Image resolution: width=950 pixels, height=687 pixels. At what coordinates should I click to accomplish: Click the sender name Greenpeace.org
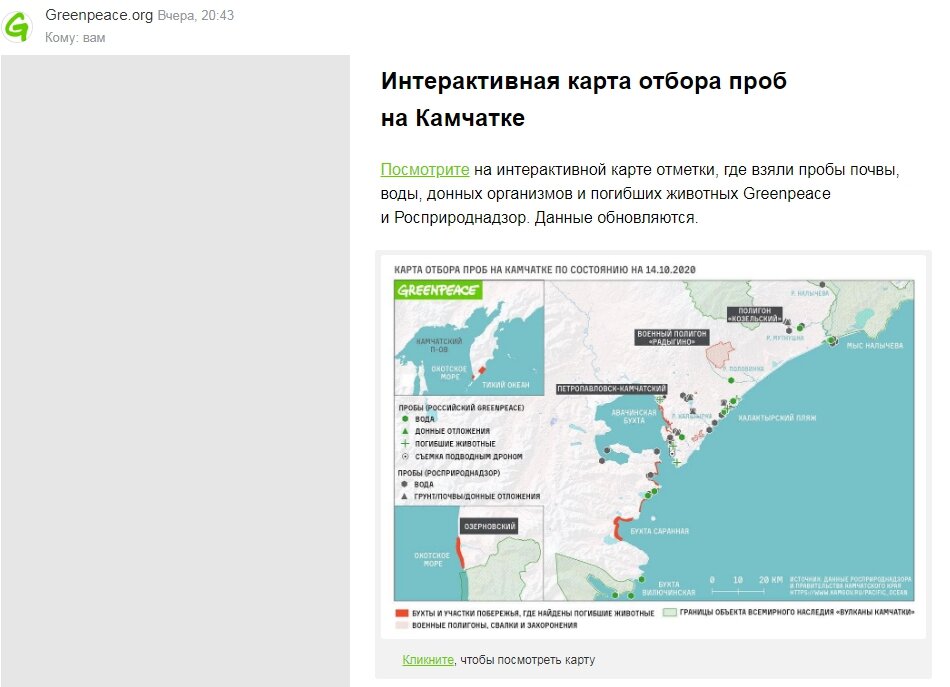pos(99,15)
